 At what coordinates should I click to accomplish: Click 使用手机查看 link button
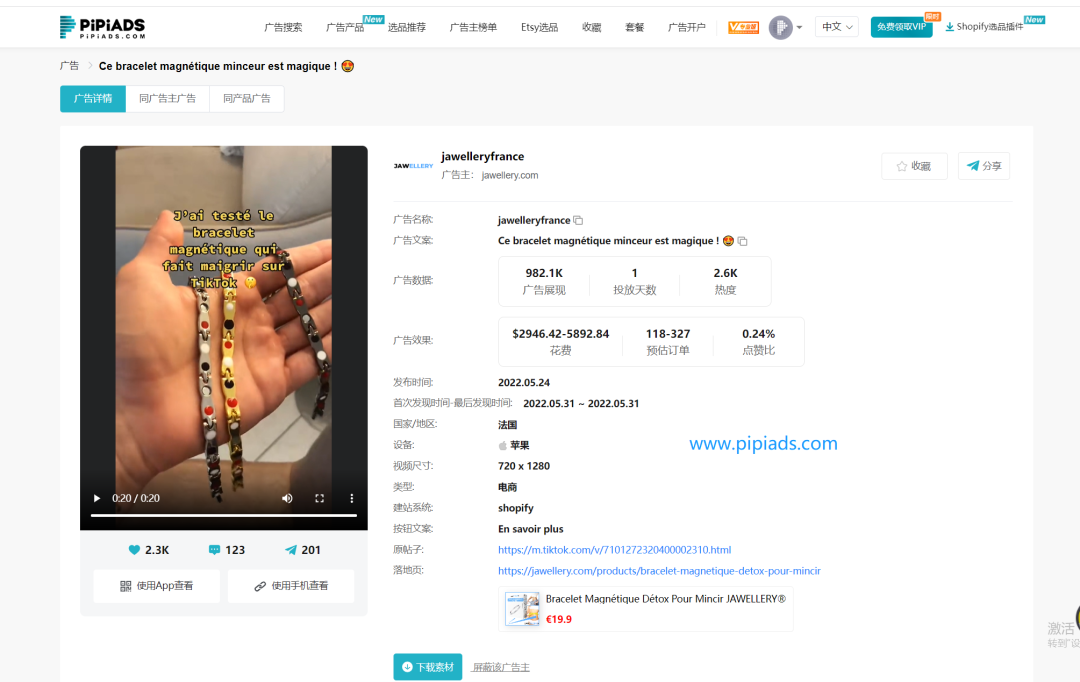tap(291, 586)
